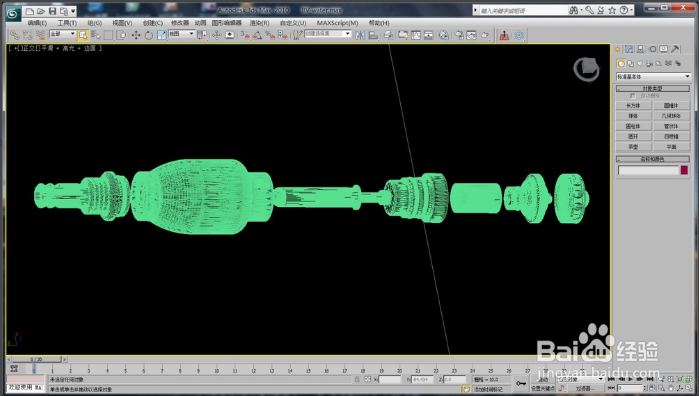Switch to the Utilities hammer panel
699x396 pixels.
(675, 49)
